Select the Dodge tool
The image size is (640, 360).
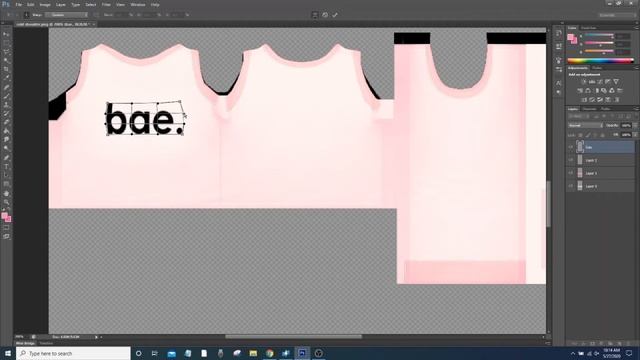click(6, 149)
